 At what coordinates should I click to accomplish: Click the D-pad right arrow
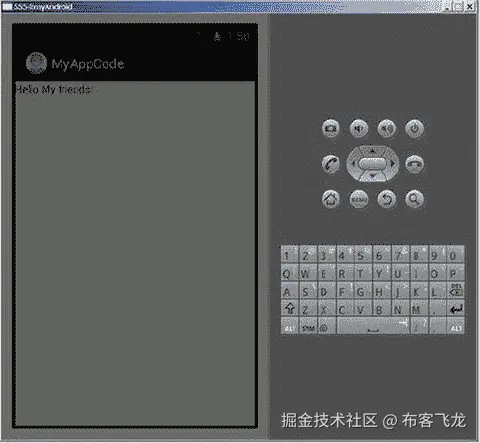[x=393, y=163]
